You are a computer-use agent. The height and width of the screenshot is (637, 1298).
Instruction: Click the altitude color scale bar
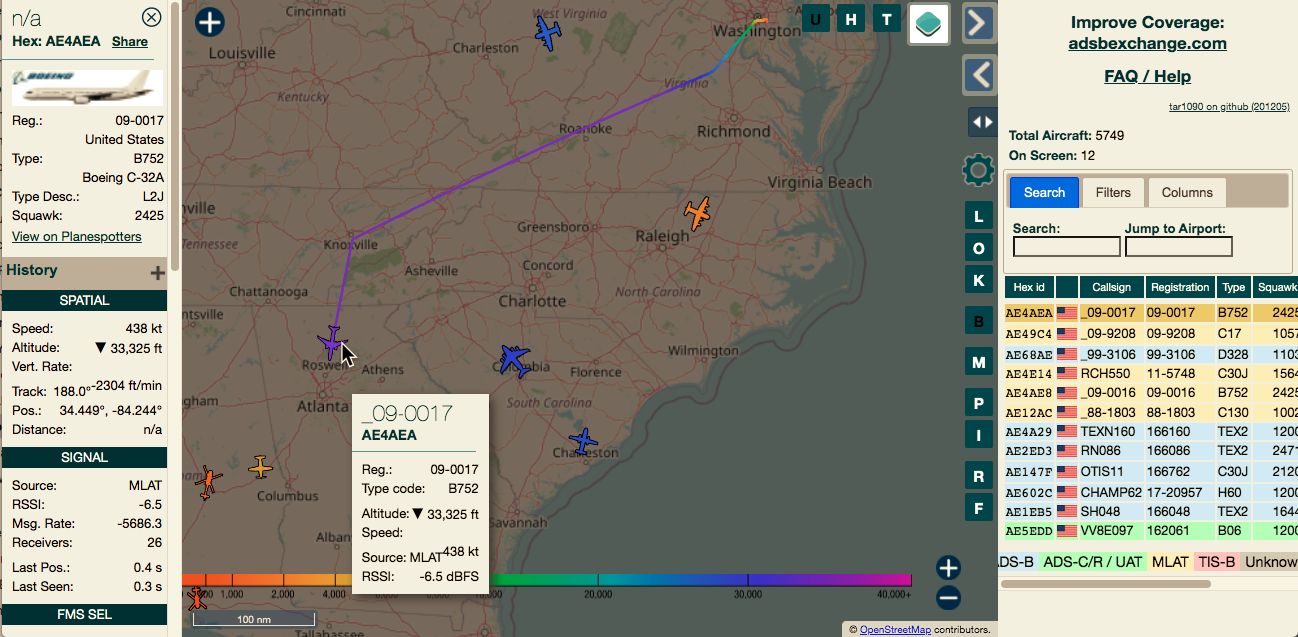click(x=546, y=579)
